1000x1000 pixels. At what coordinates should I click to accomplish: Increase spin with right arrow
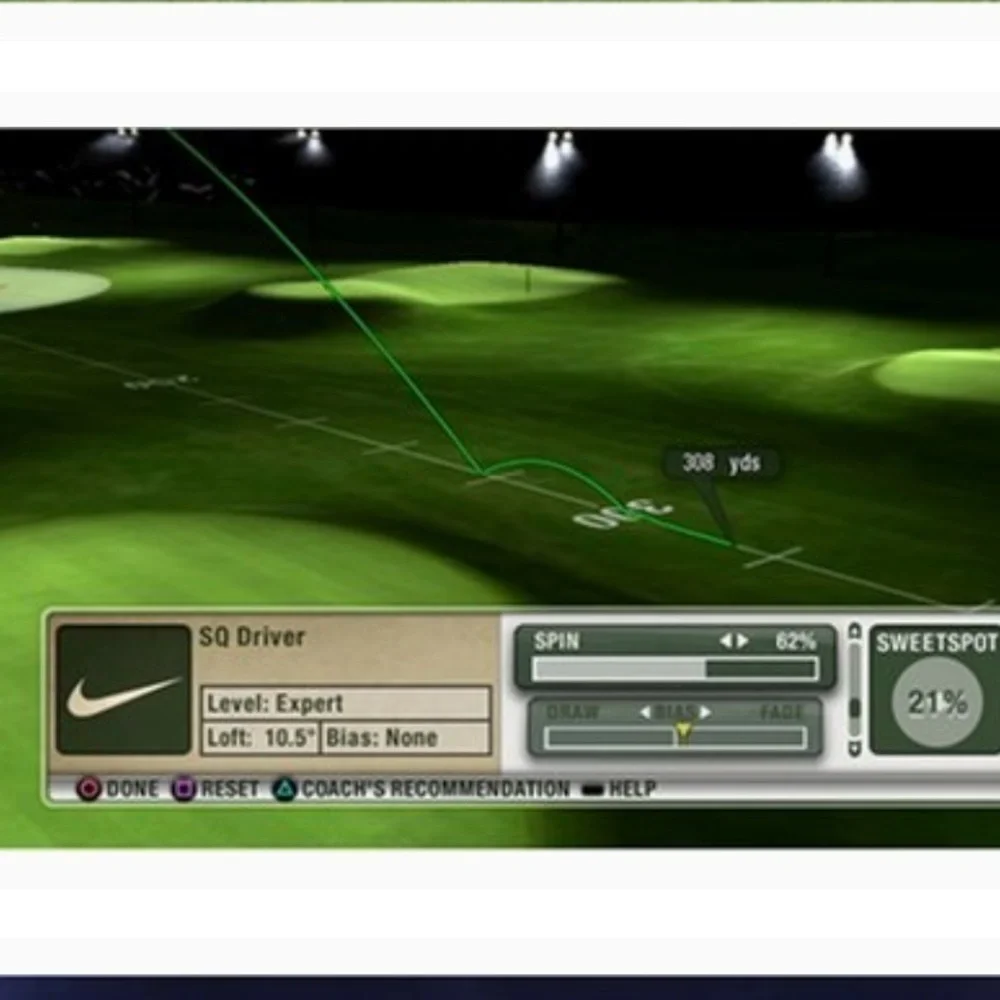[742, 641]
